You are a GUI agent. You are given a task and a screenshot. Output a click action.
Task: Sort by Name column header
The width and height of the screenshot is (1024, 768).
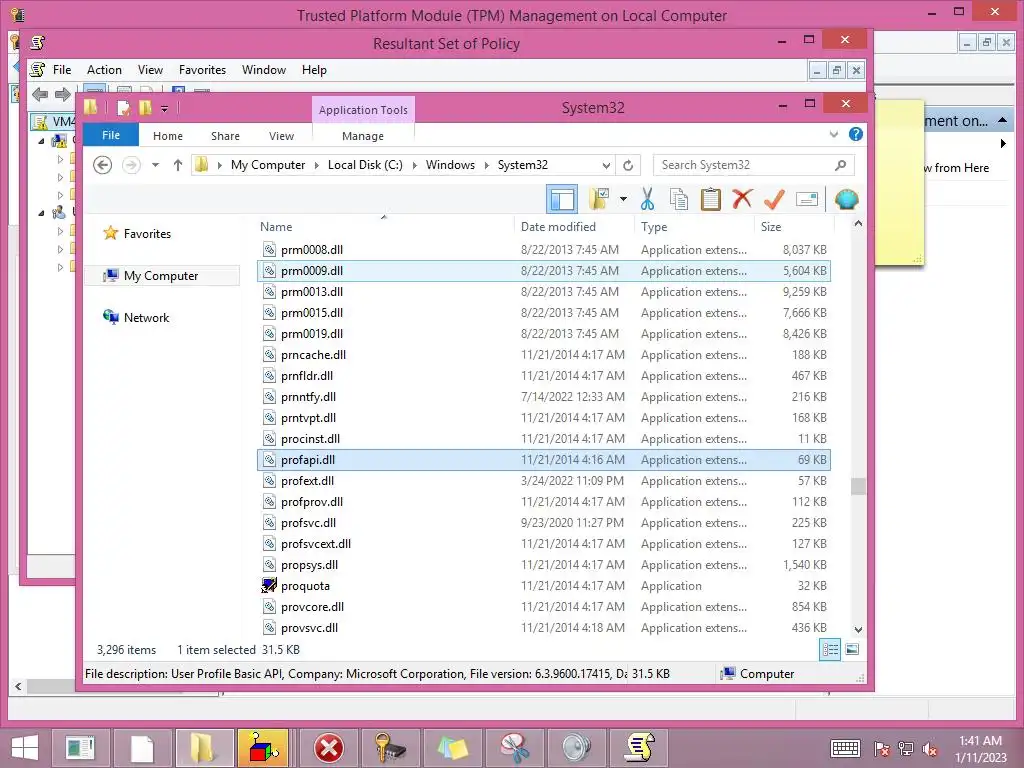click(384, 227)
